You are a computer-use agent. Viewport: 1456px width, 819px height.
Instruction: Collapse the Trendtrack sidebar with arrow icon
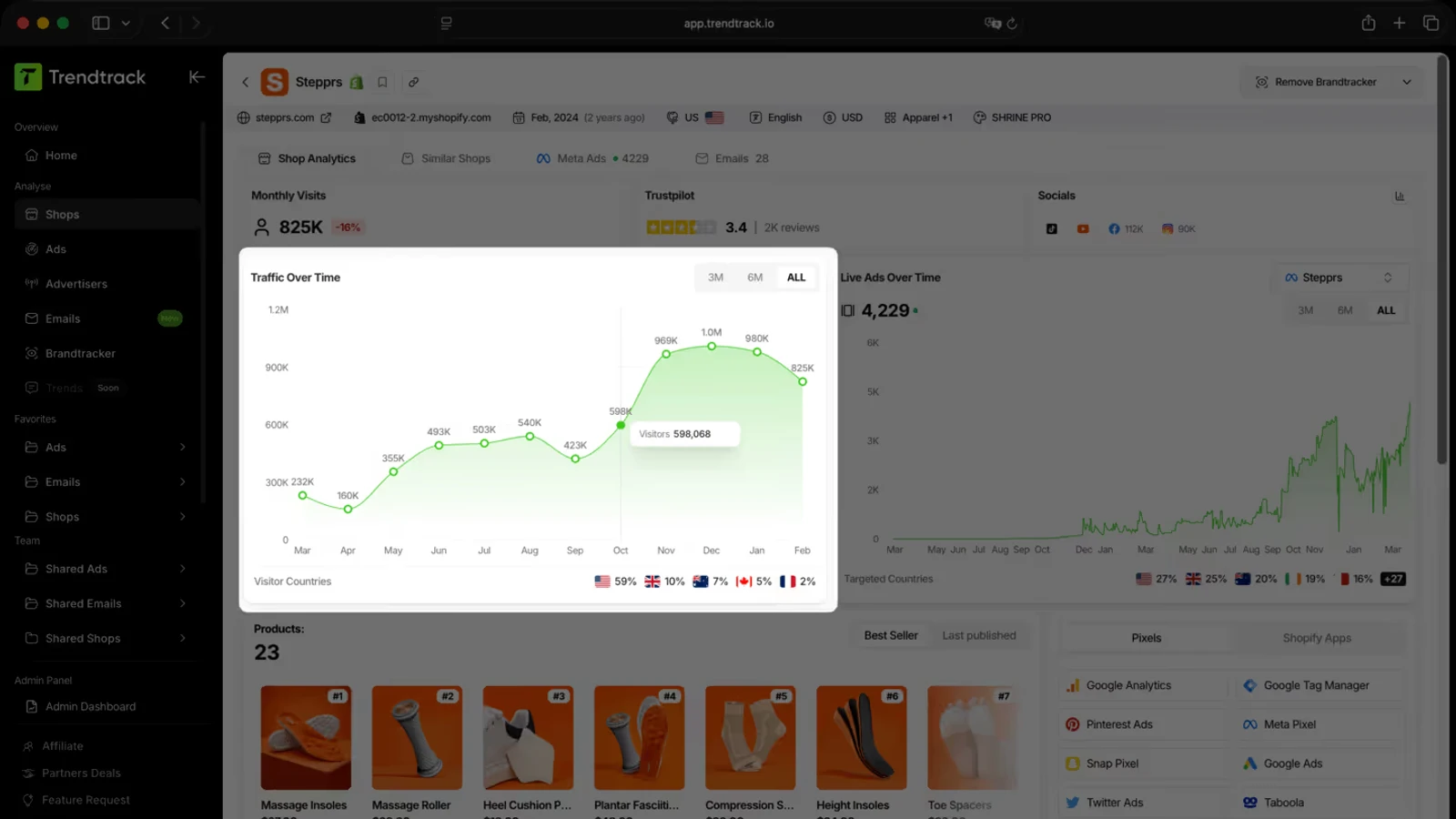197,77
